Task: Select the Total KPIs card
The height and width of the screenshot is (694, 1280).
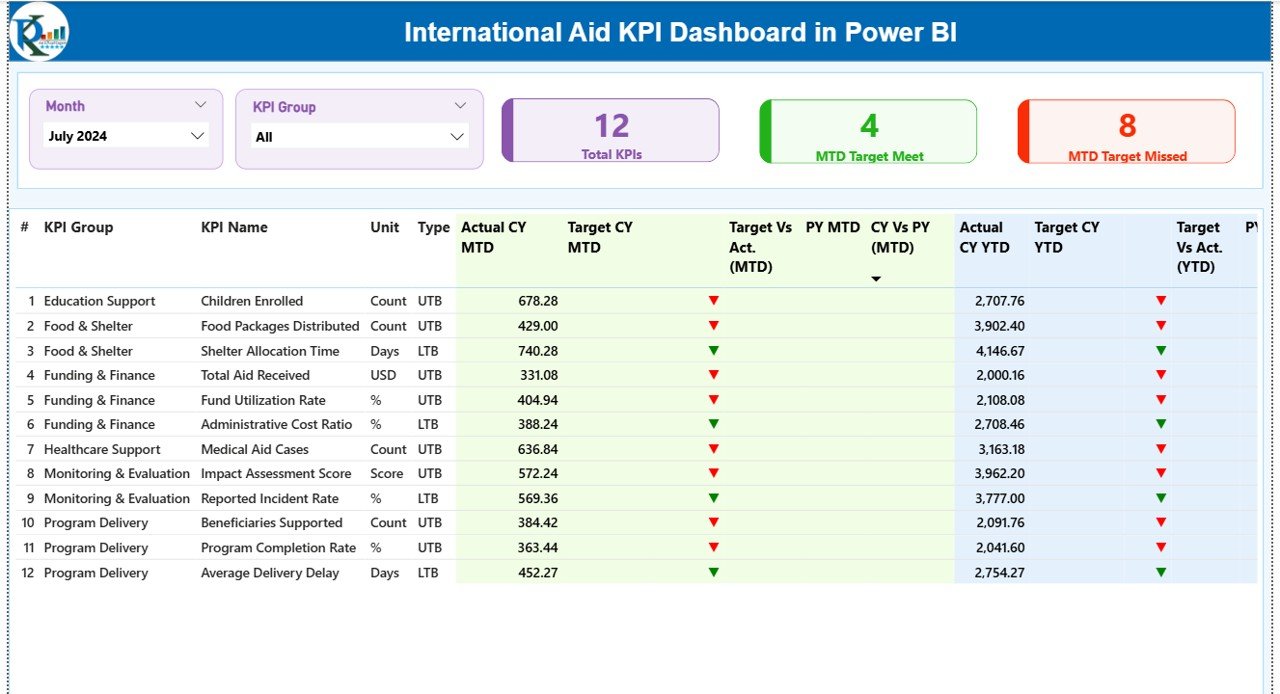Action: coord(611,130)
